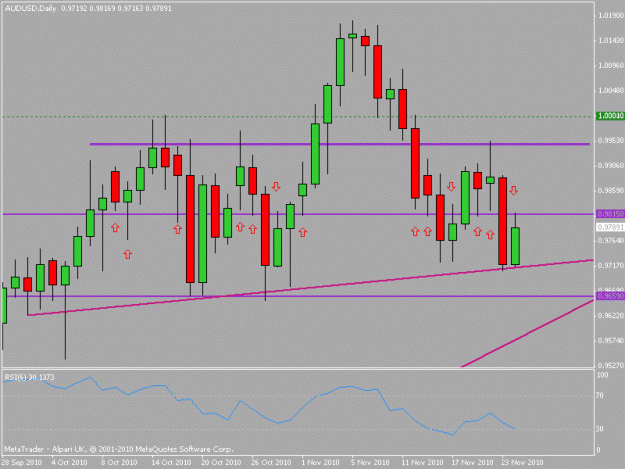Click the 14 Oct 2010 date label

click(x=171, y=462)
